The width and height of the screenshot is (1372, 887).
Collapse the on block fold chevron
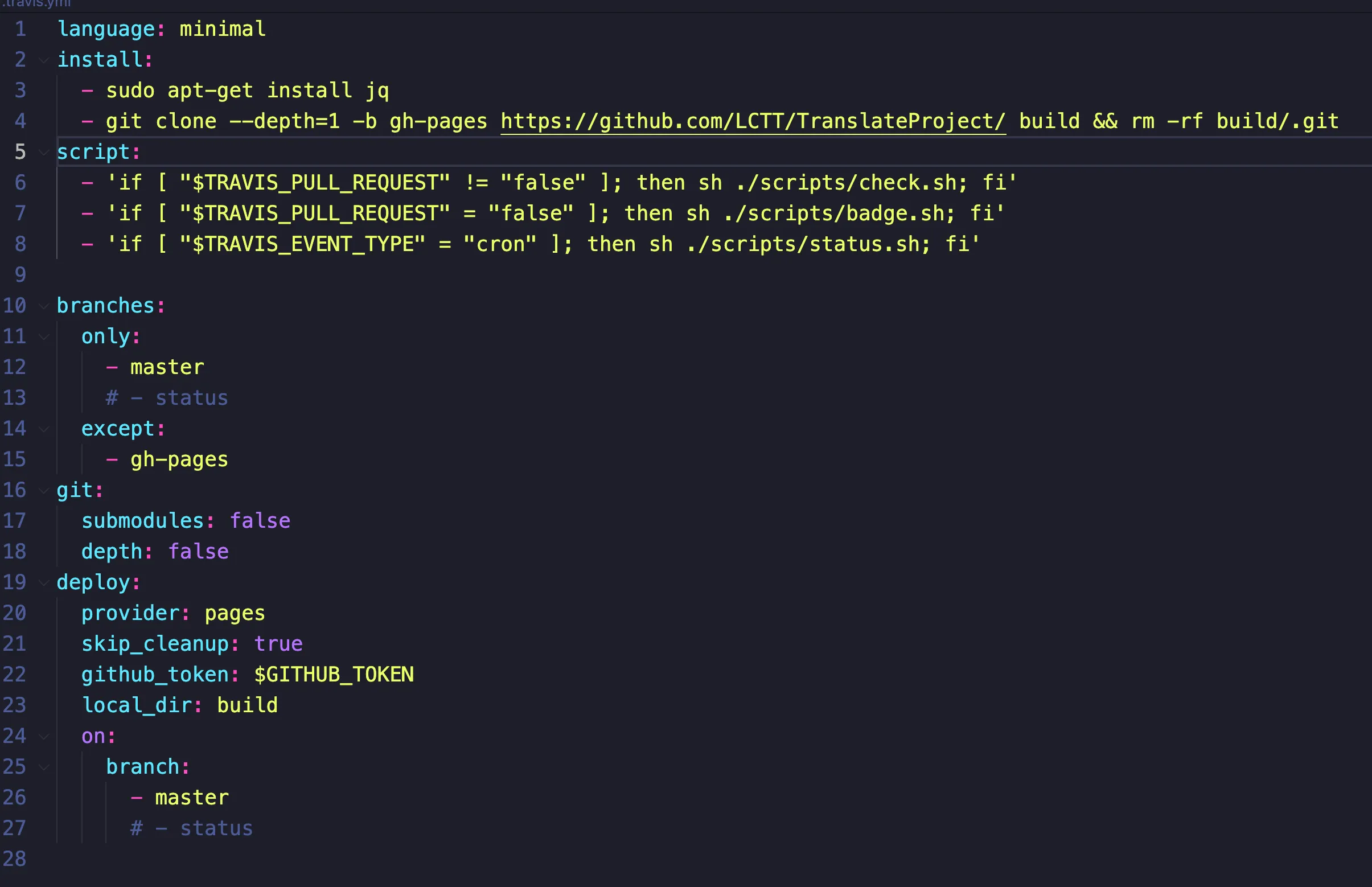click(x=44, y=736)
